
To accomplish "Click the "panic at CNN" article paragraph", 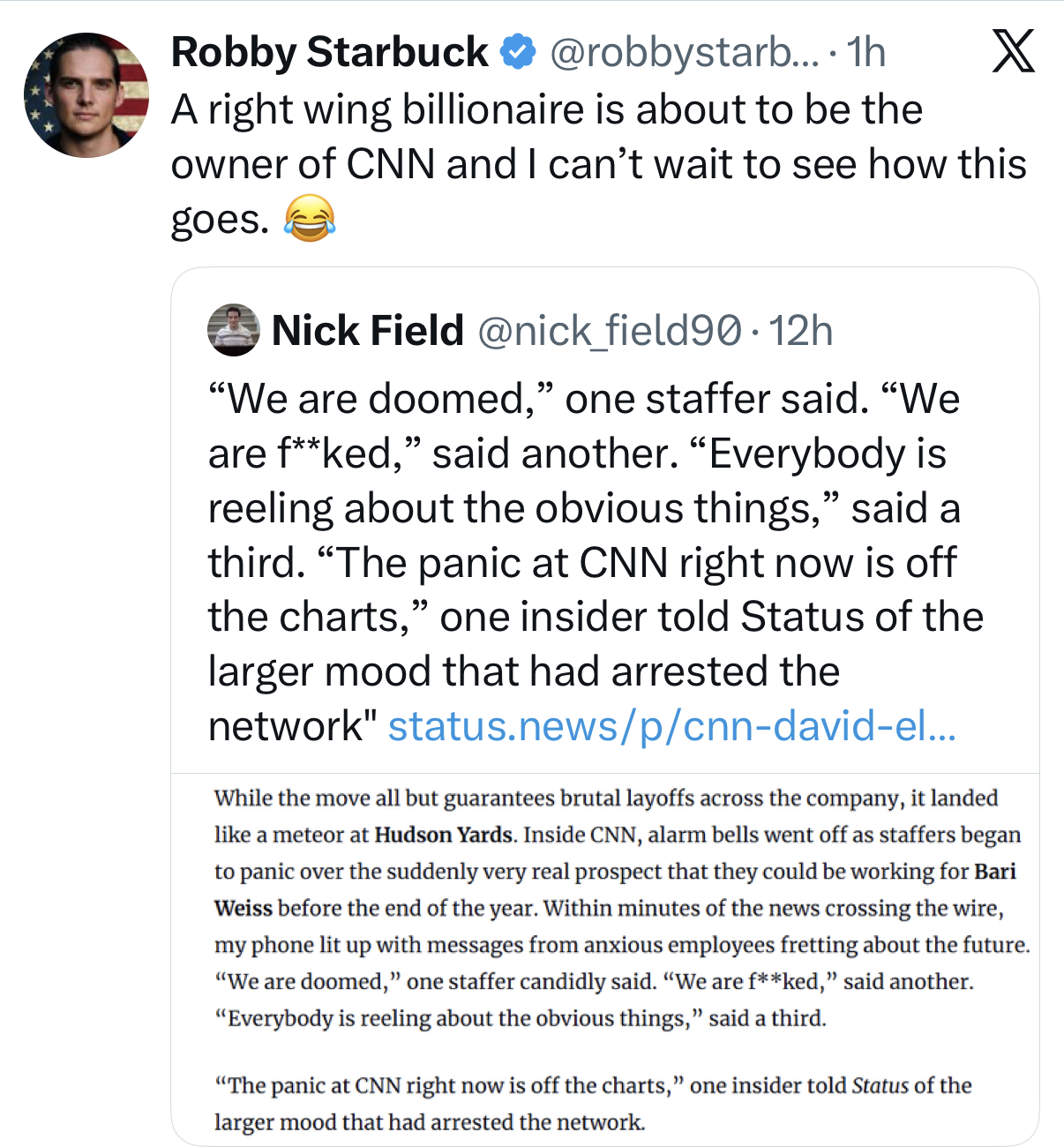I will pos(591,1104).
